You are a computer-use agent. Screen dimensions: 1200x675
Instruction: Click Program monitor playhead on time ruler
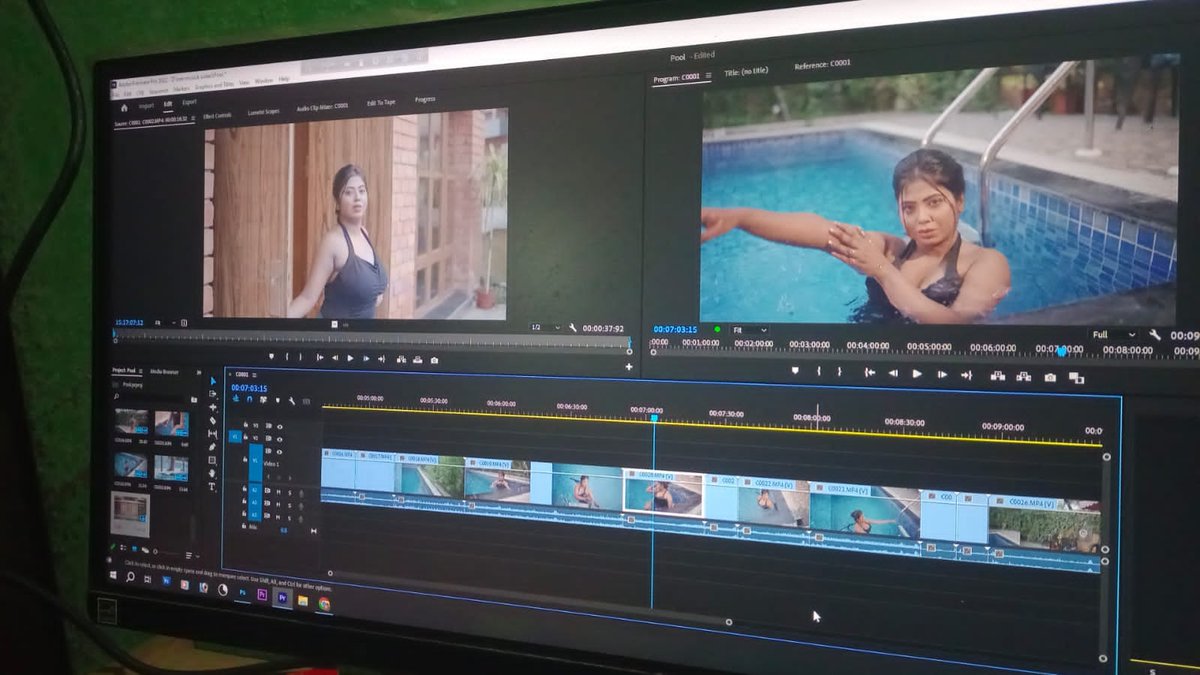[x=1061, y=351]
